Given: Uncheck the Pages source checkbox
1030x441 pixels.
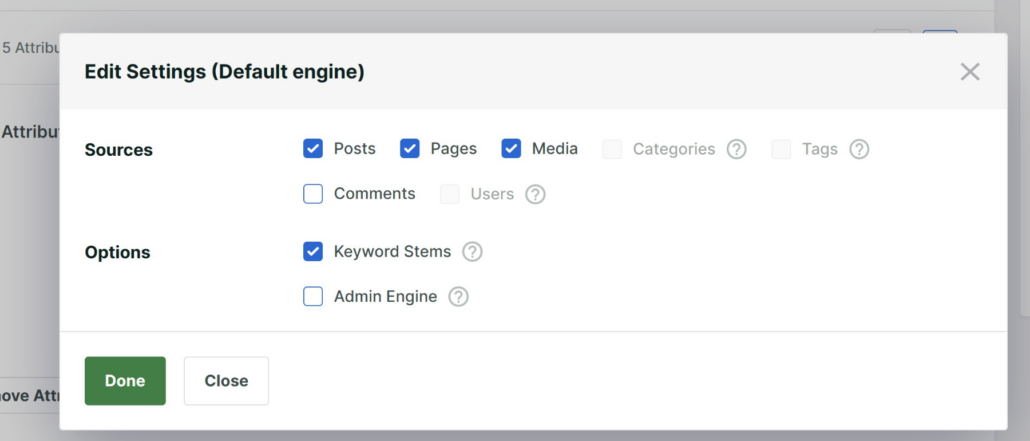Looking at the screenshot, I should (410, 149).
